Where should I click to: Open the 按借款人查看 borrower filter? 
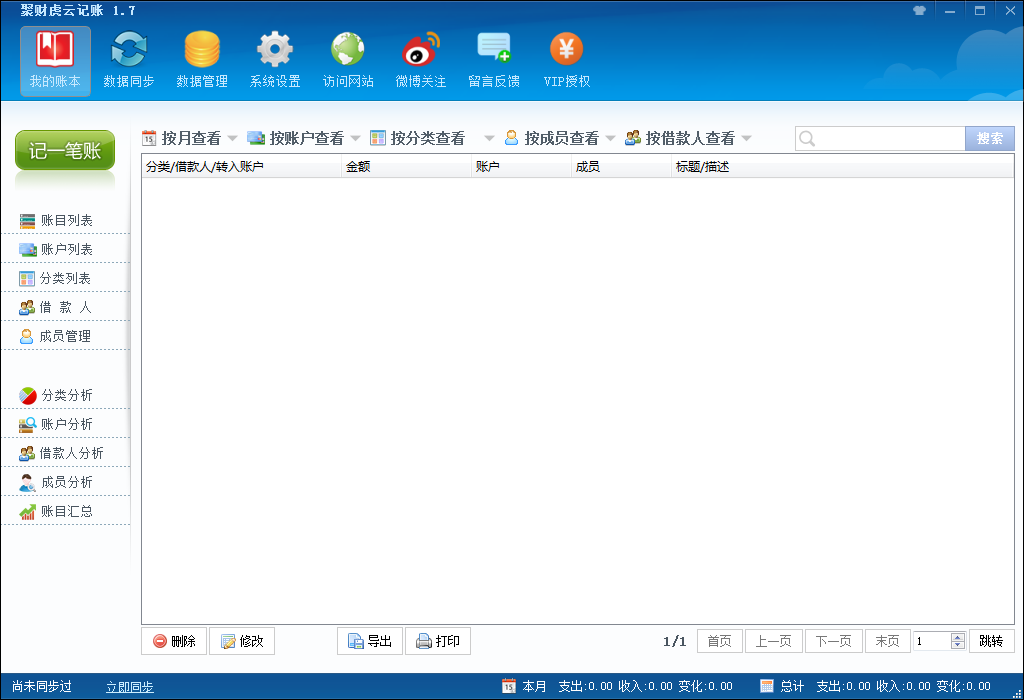(x=690, y=137)
